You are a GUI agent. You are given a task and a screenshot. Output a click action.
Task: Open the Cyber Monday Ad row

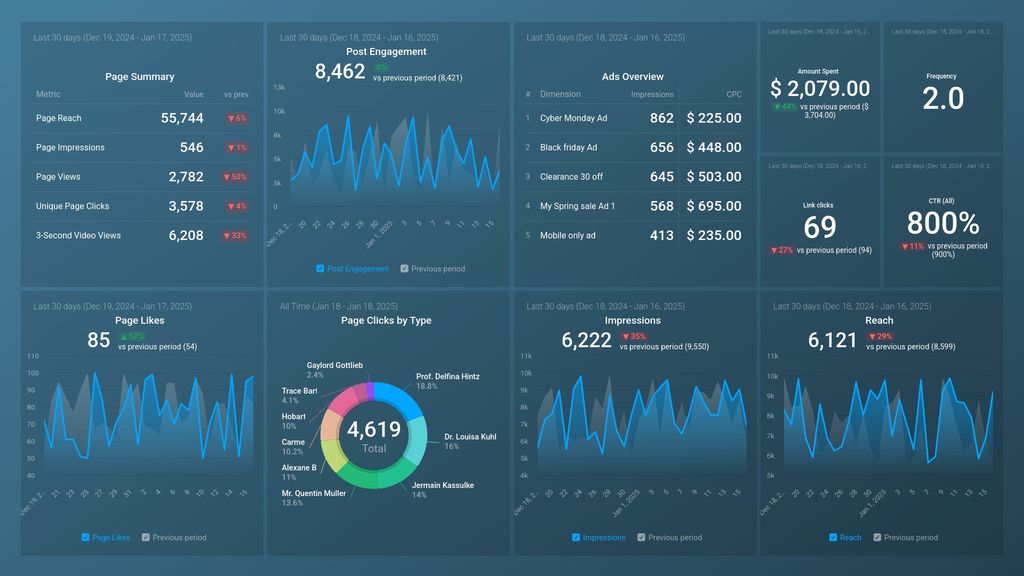pos(633,118)
